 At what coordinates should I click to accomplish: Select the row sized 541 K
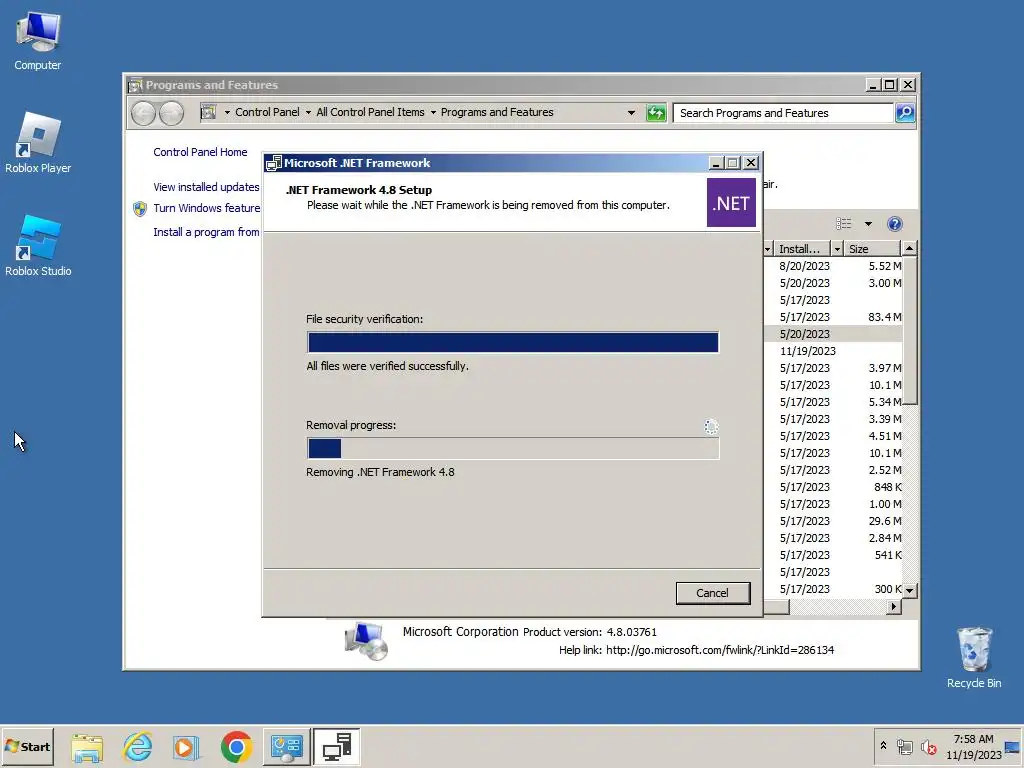point(833,555)
